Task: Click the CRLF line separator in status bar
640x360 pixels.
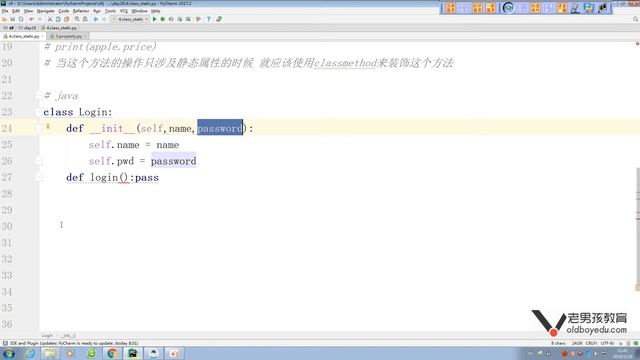Action: pyautogui.click(x=592, y=343)
